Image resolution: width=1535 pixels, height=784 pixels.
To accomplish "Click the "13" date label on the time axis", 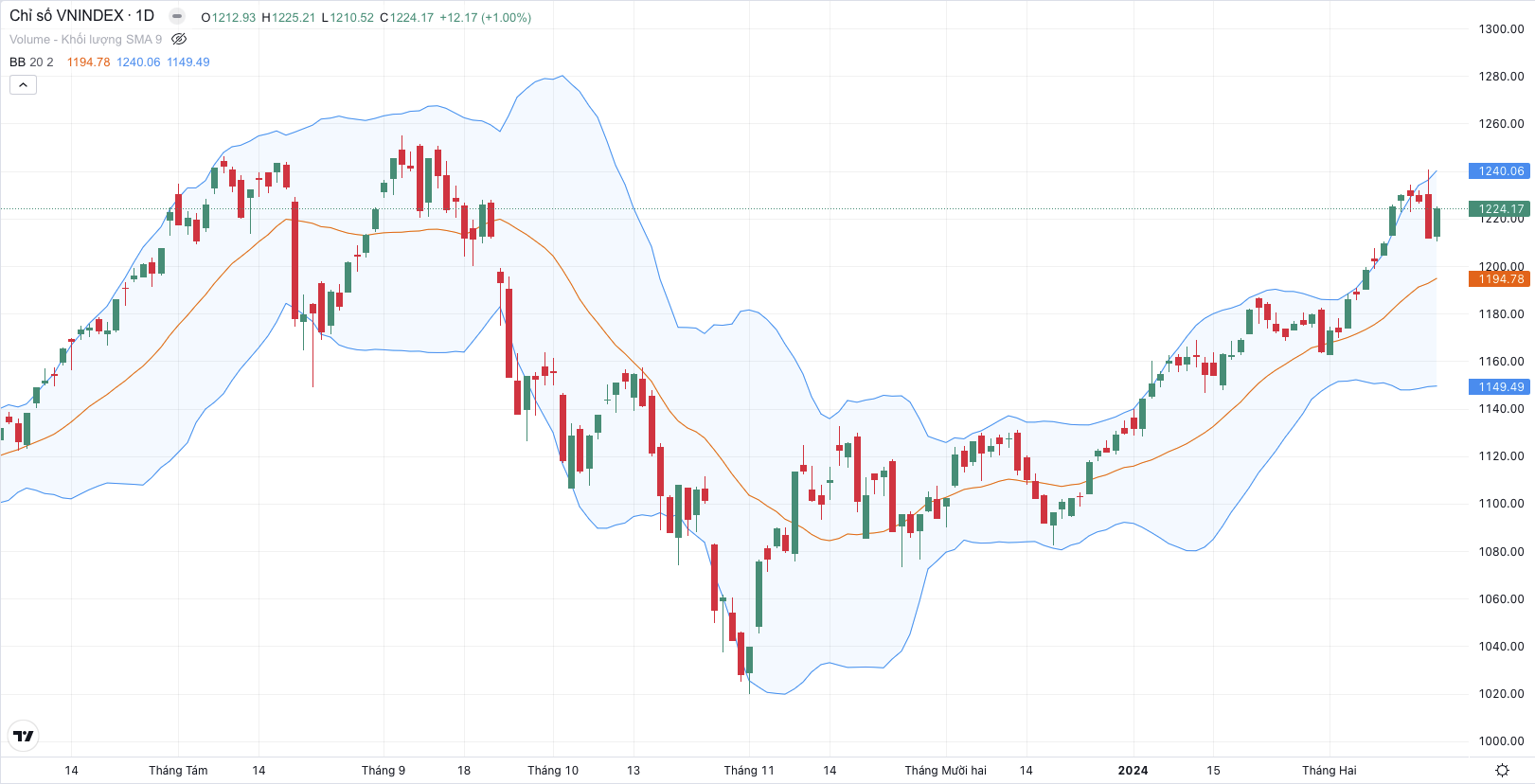I will coord(634,770).
